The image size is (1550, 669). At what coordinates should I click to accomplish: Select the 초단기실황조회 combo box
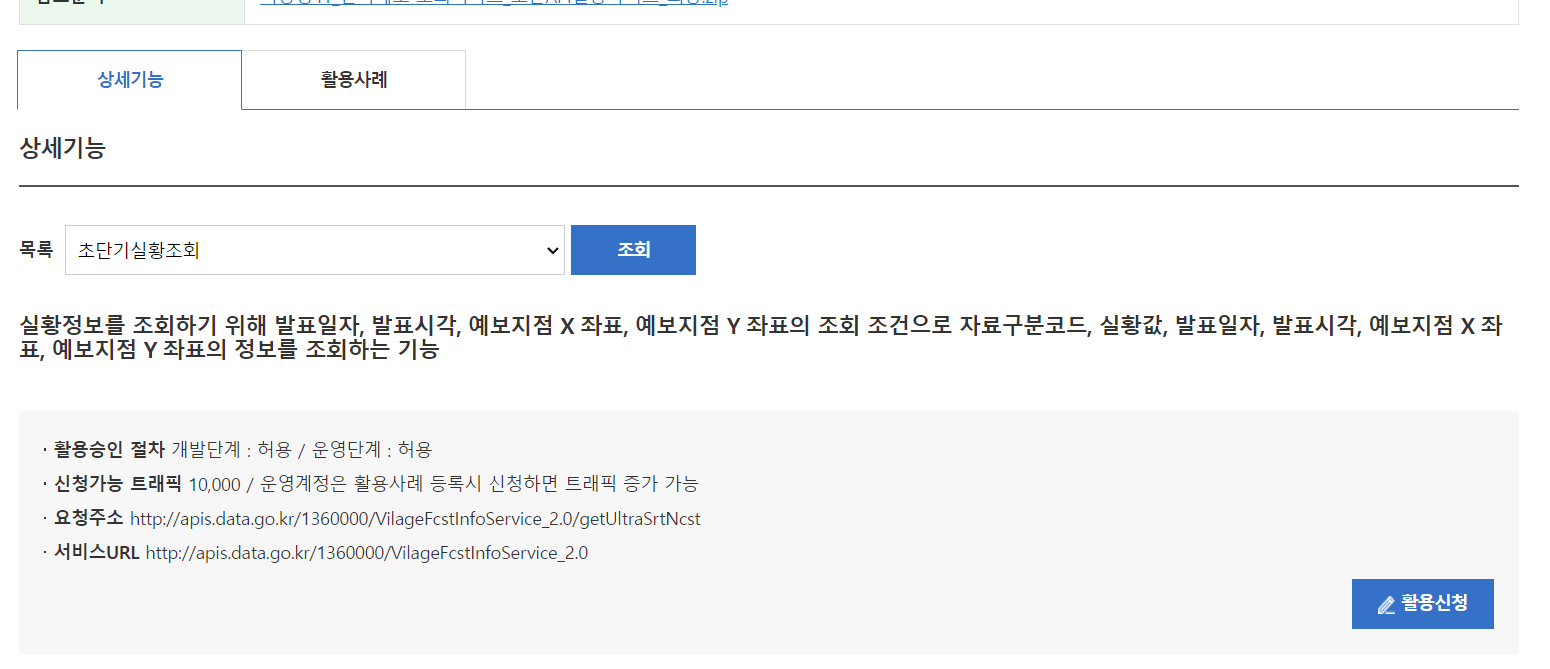tap(300, 250)
